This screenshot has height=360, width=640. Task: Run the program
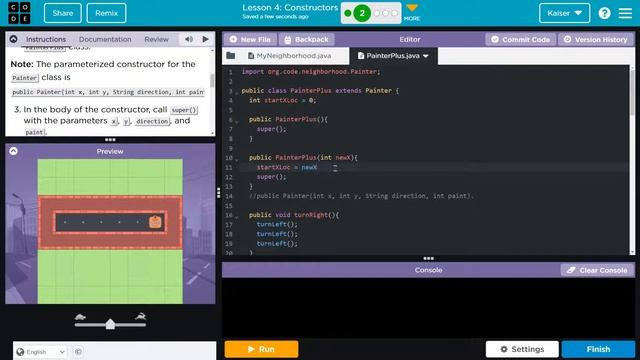click(x=261, y=349)
